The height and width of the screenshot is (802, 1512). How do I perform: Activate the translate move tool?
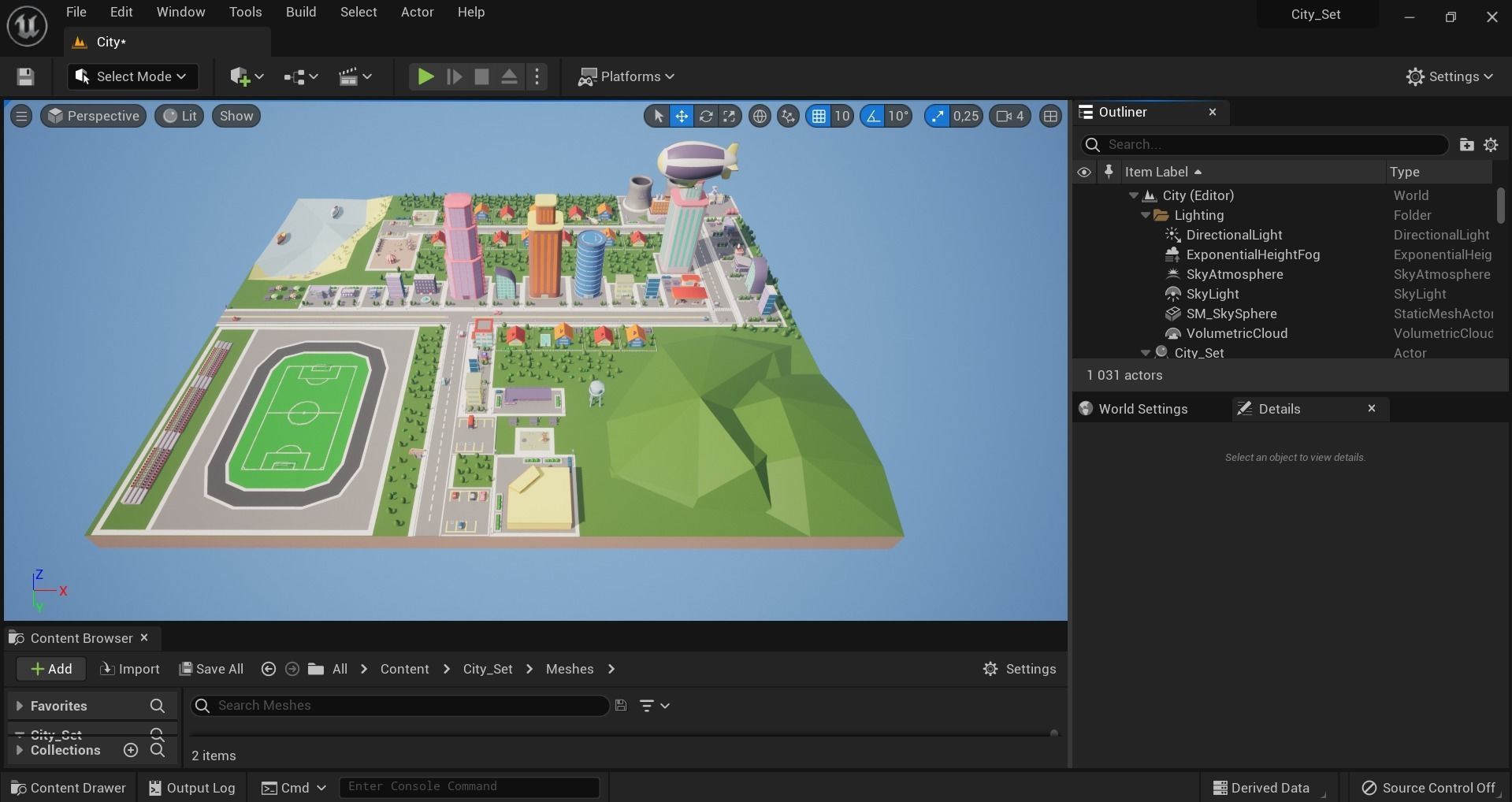point(682,116)
